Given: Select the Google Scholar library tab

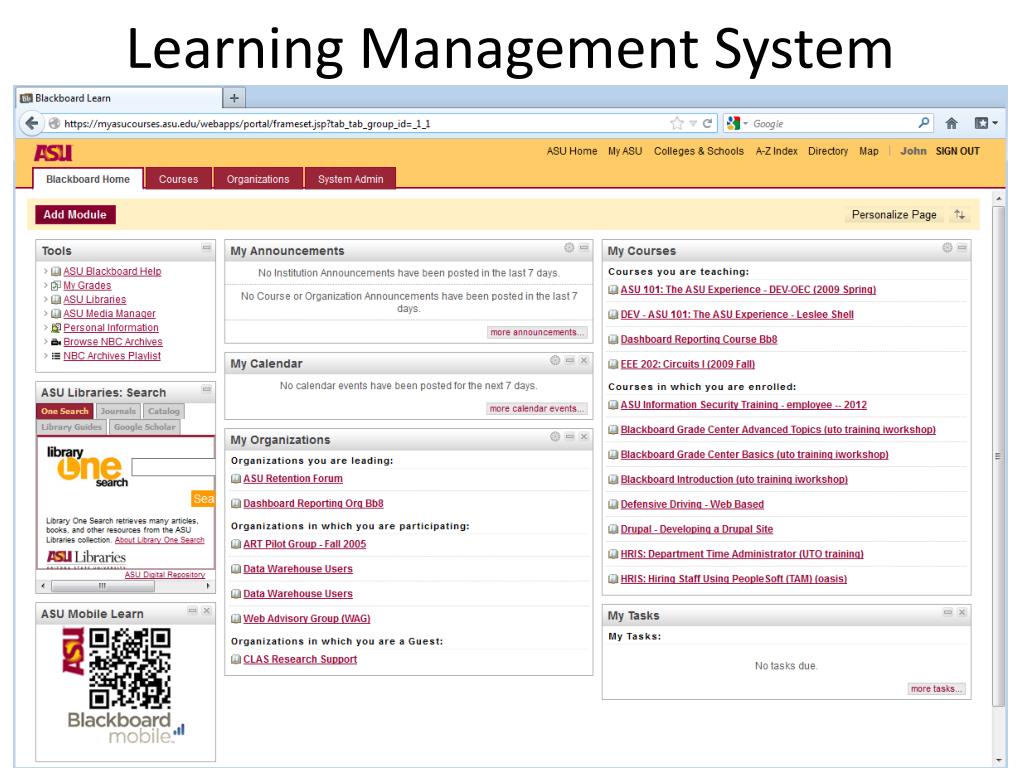Looking at the screenshot, I should click(144, 427).
